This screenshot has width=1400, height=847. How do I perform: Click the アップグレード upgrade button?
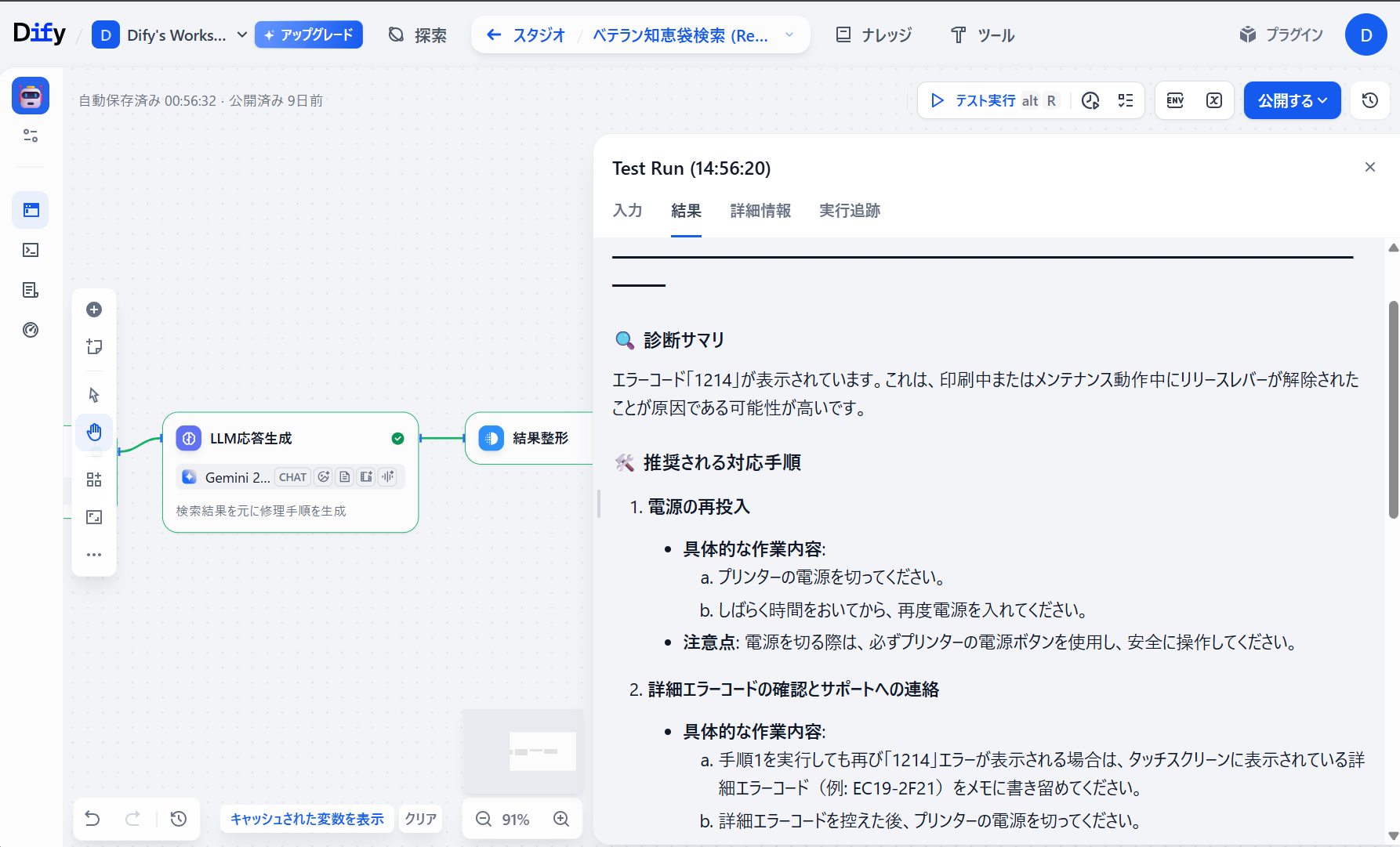click(308, 34)
